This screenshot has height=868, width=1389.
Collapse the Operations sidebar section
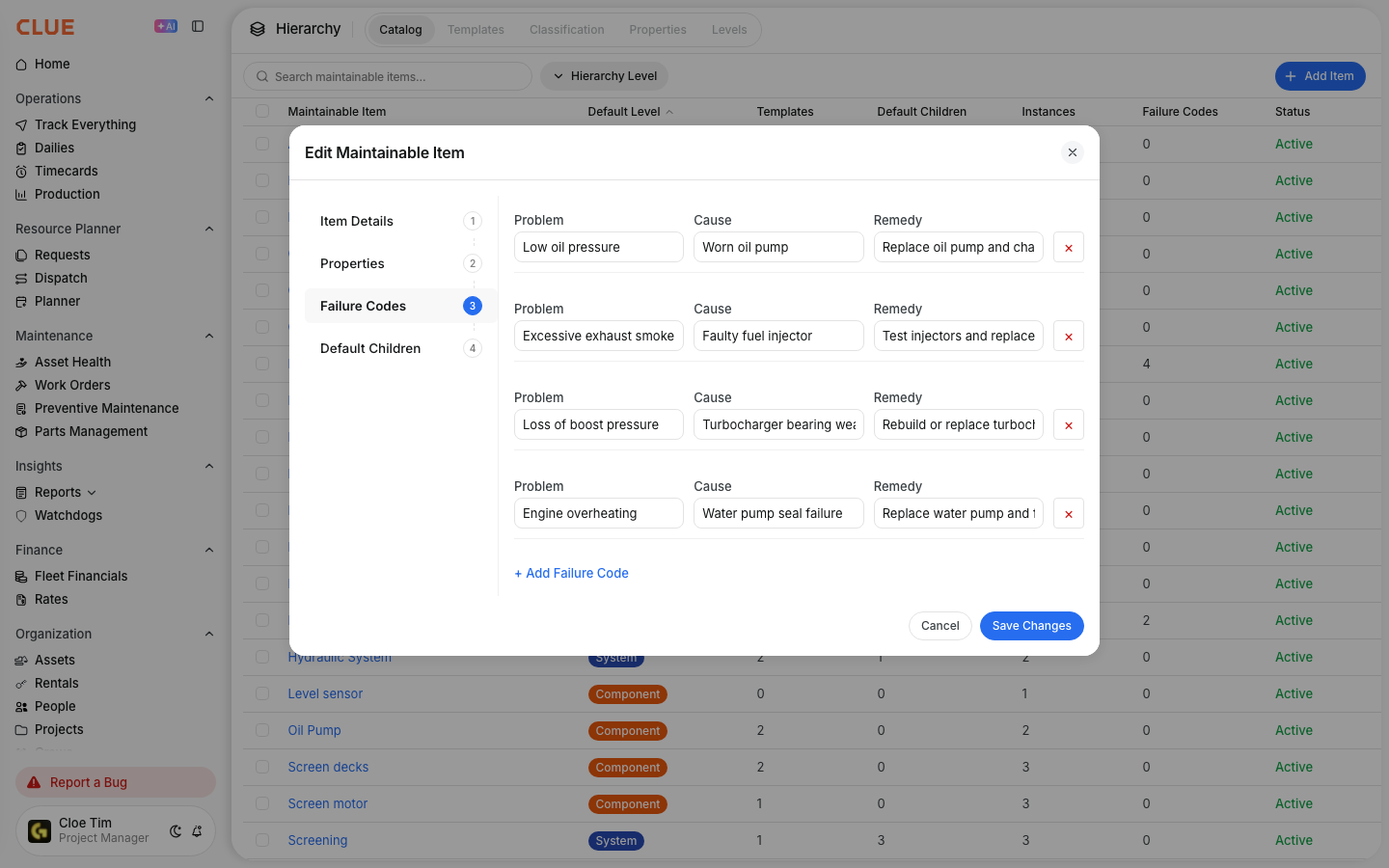click(209, 98)
